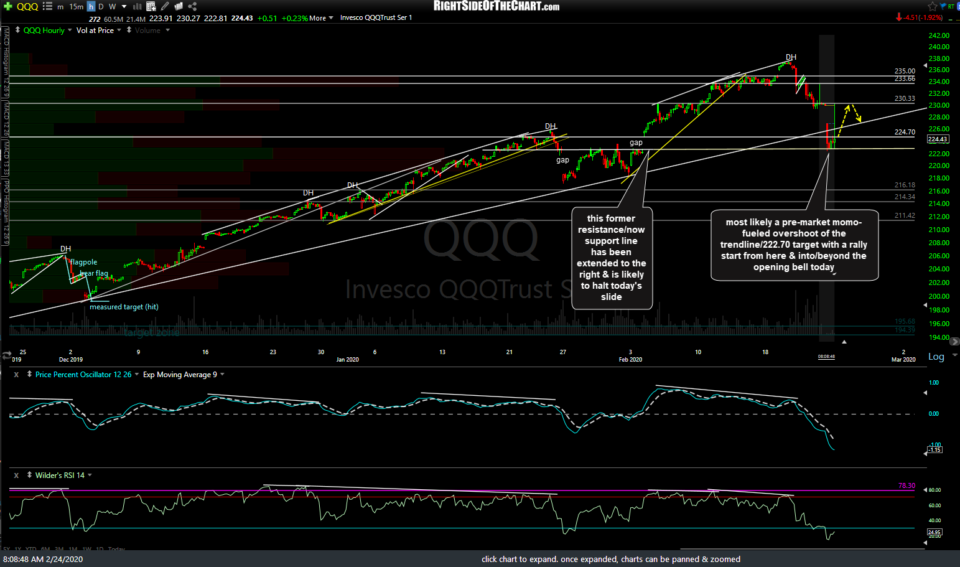Click the bar chart indicators icon

pyautogui.click(x=137, y=7)
